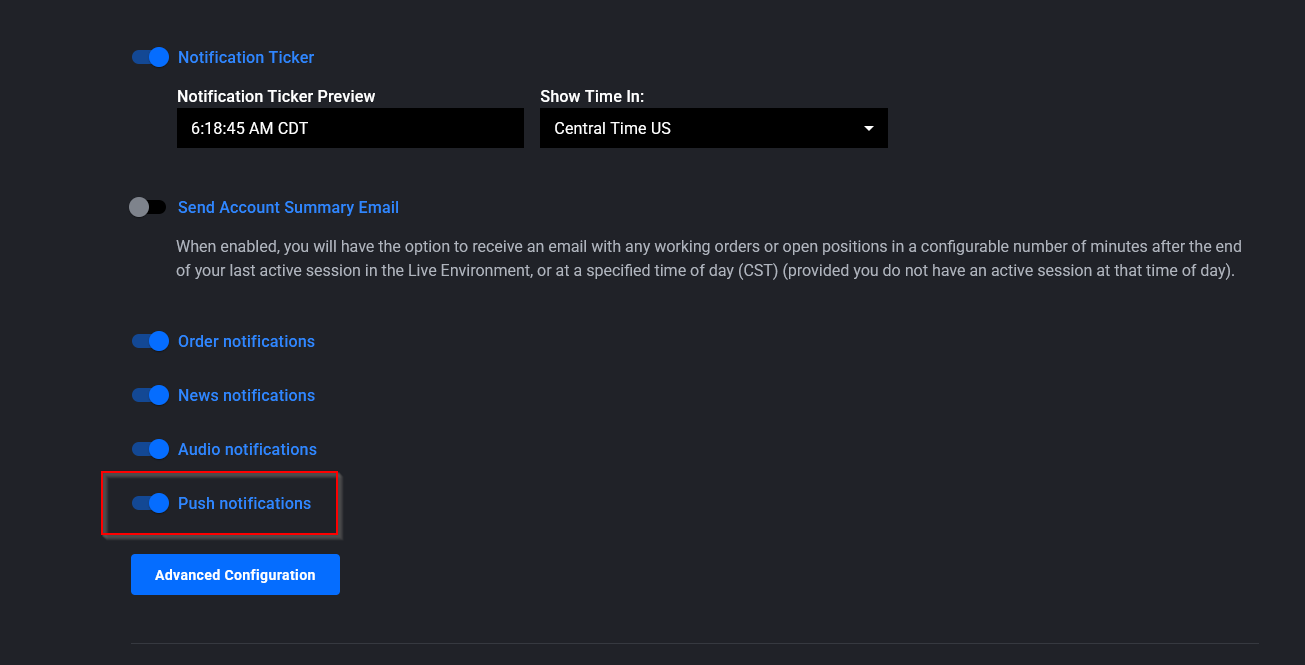
Task: Click the Notification Ticker Preview field
Action: 350,128
